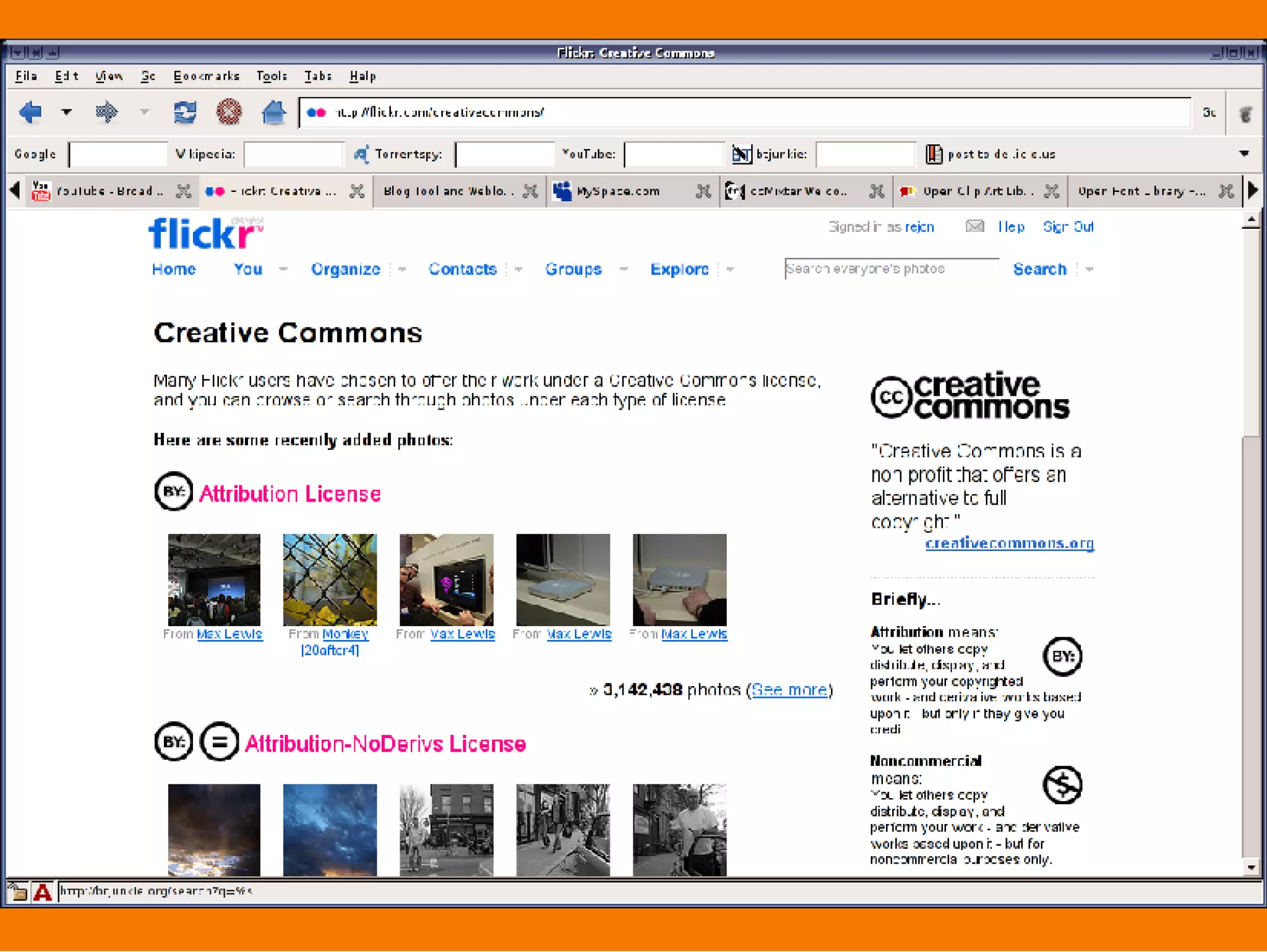Expand the back history dropdown arrow

[66, 112]
